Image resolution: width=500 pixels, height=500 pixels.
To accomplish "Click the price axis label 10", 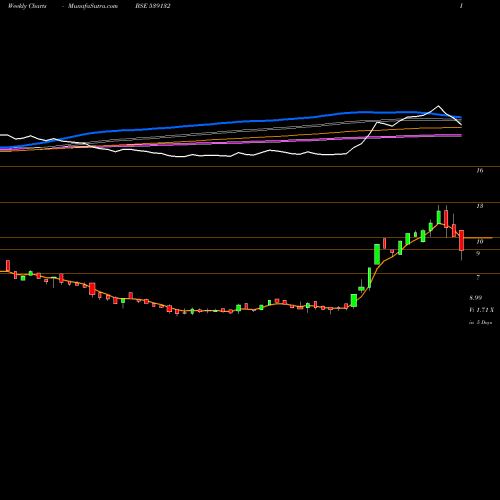I will coord(479,241).
